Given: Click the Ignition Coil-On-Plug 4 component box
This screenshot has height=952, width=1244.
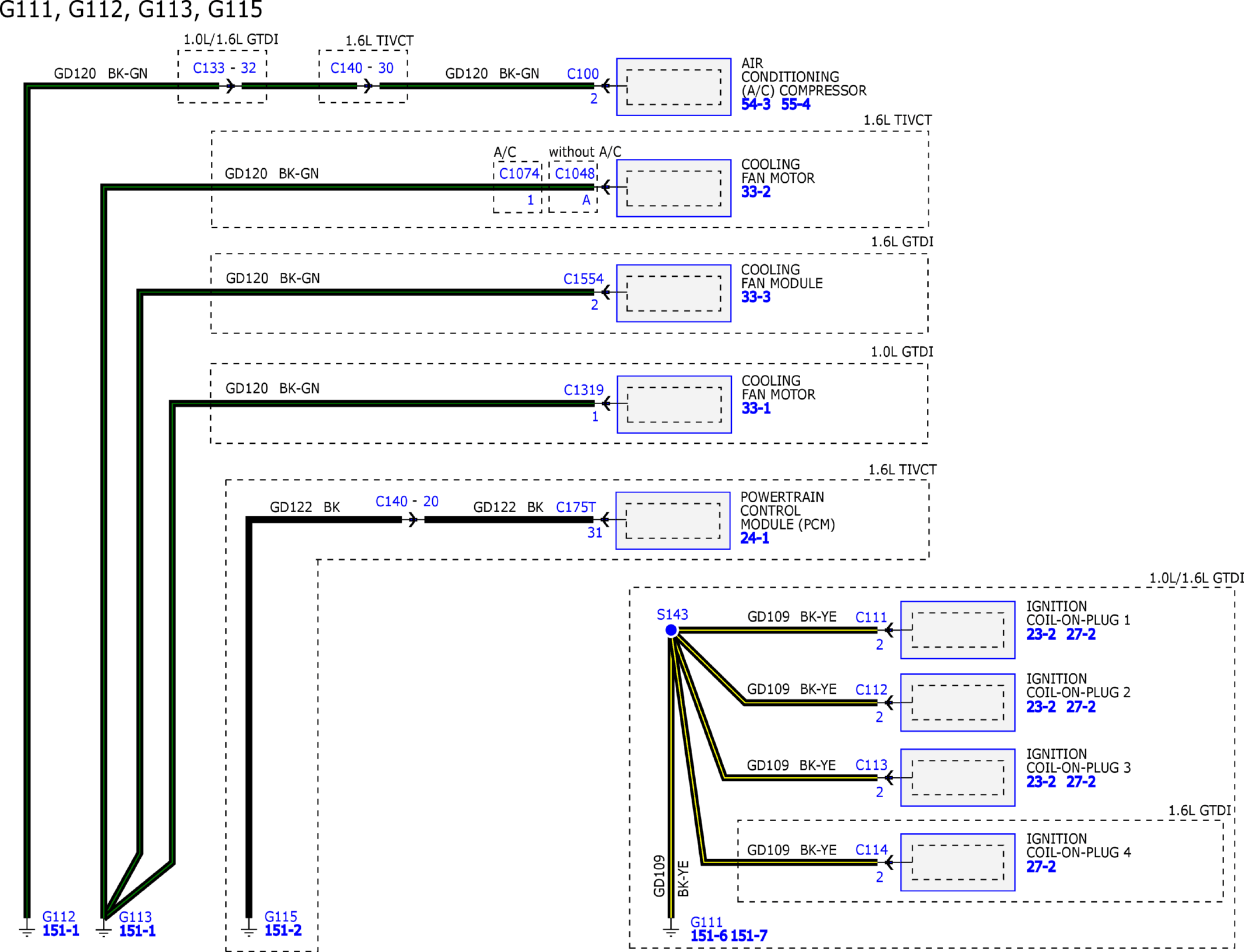Looking at the screenshot, I should pos(957,862).
